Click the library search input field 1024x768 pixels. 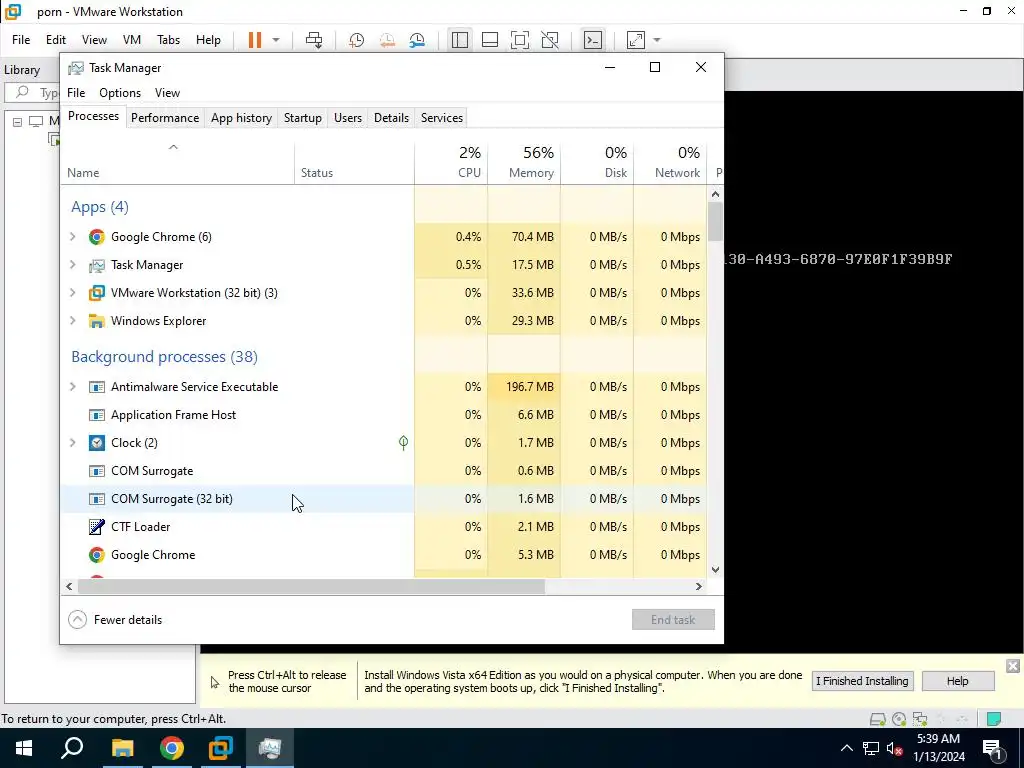[32, 92]
